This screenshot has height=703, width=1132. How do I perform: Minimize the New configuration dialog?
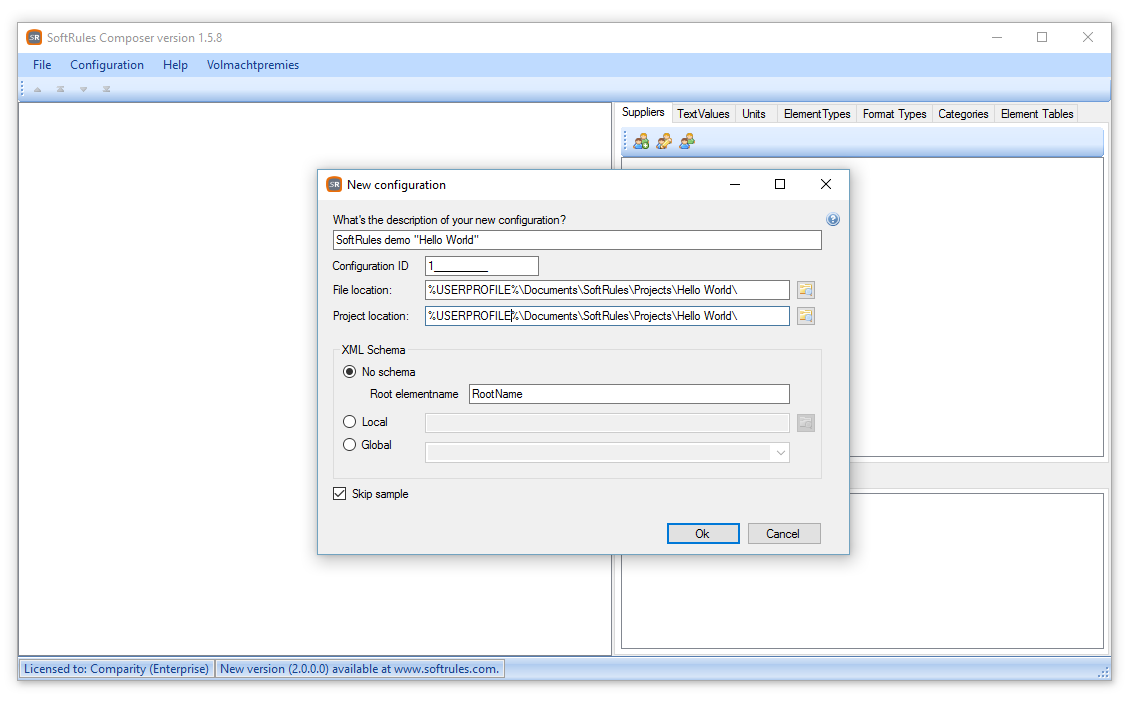click(735, 185)
